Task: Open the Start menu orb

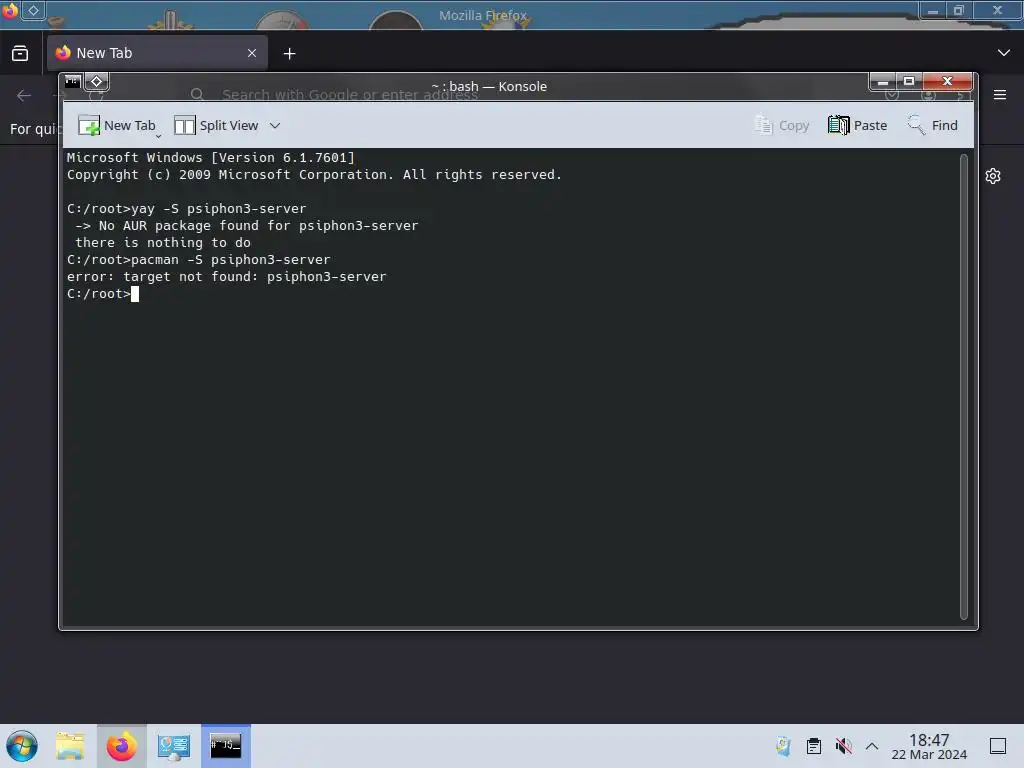Action: [x=22, y=746]
